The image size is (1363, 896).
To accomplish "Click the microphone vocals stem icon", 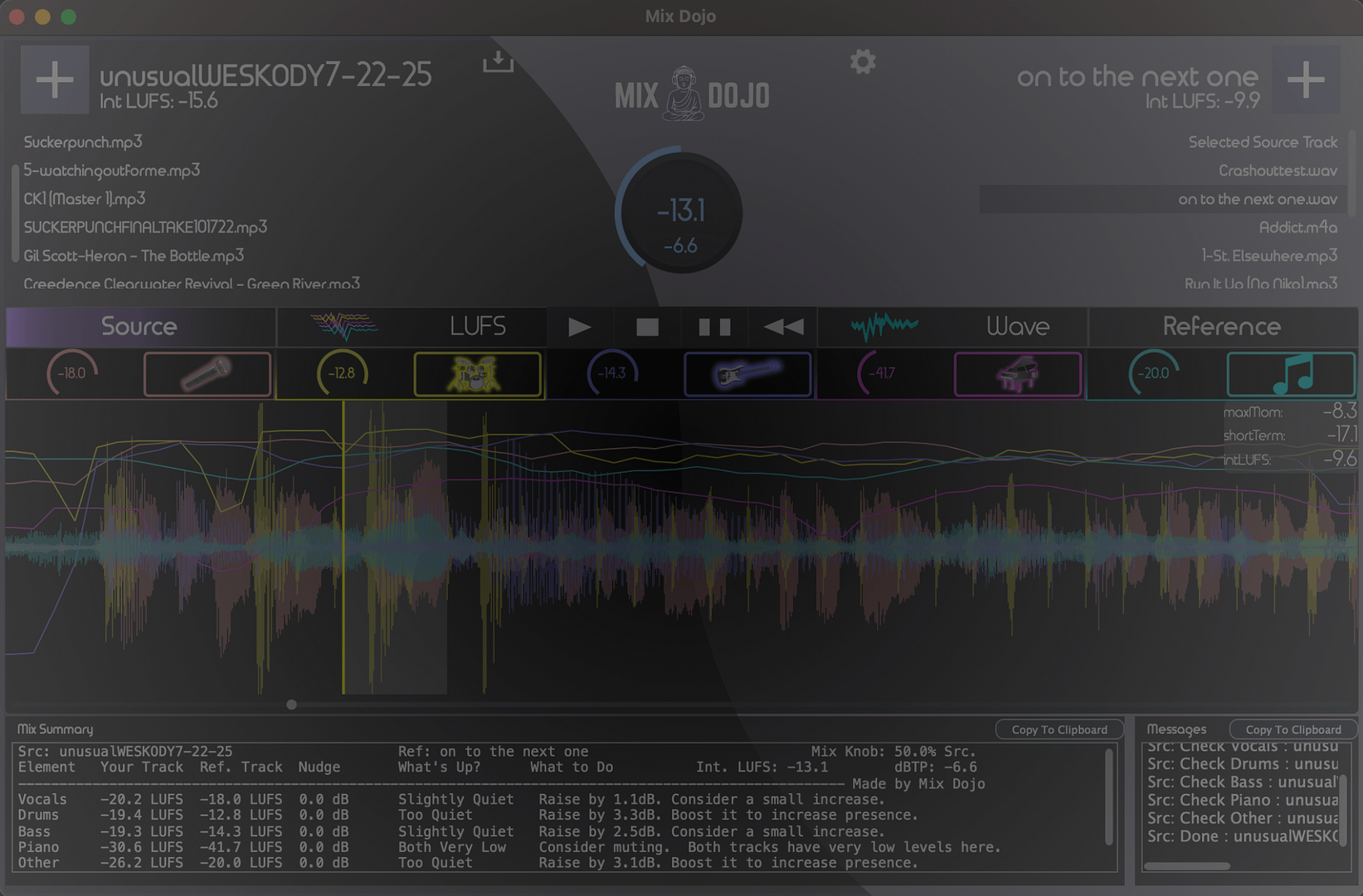I will pos(207,374).
